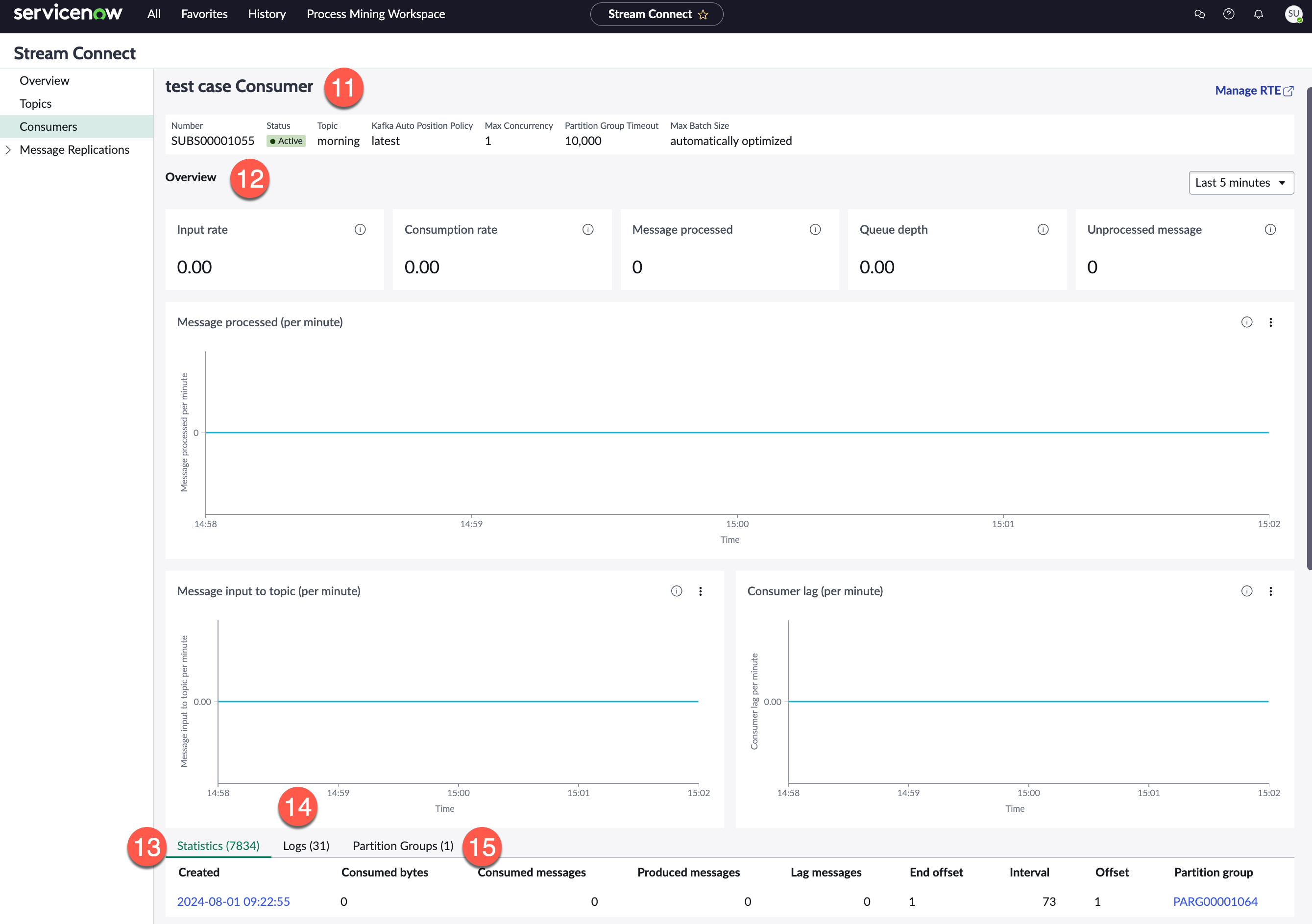Show info for Unprocessed message card
This screenshot has width=1312, height=924.
(x=1270, y=230)
